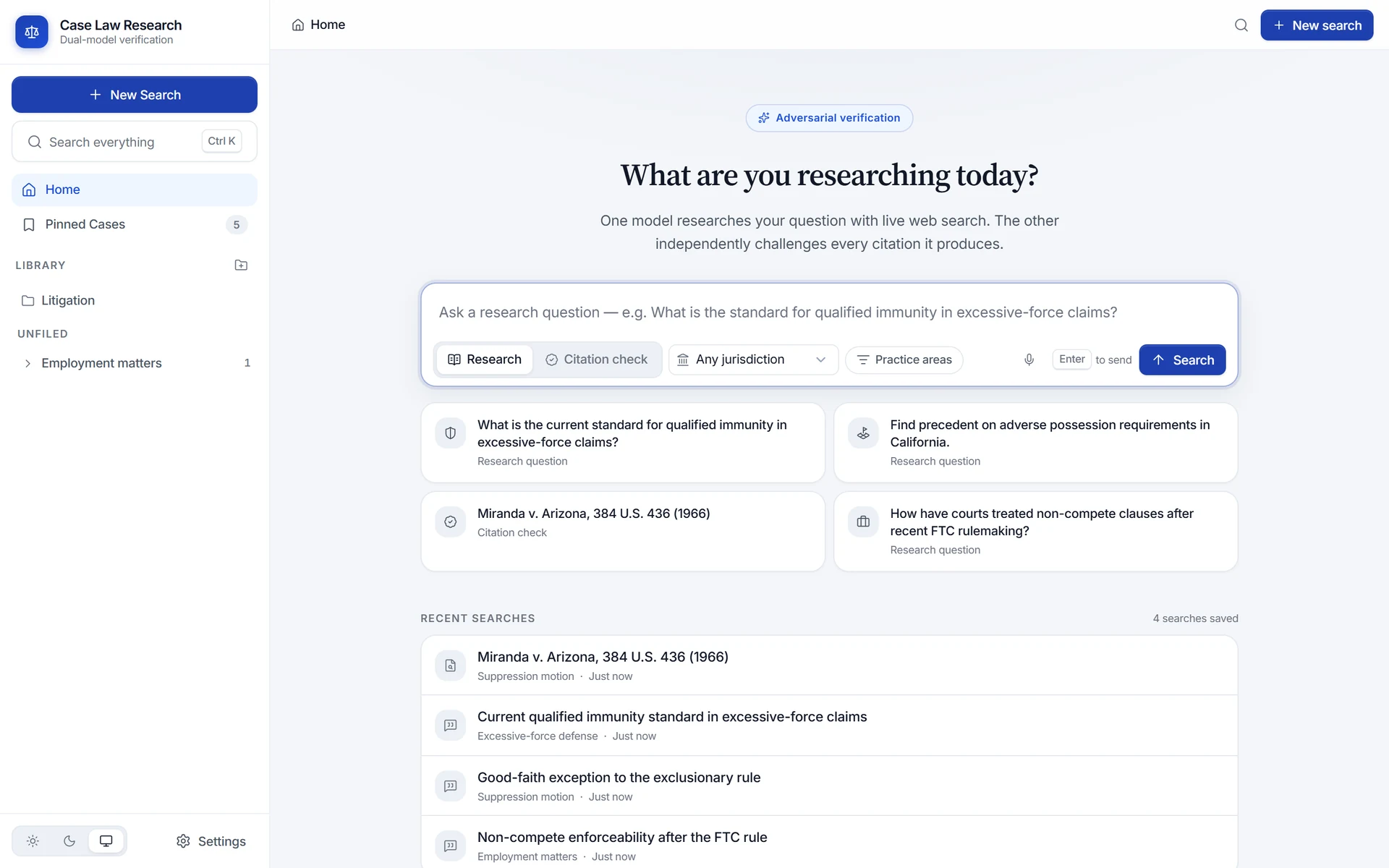The image size is (1389, 868).
Task: Switch to dark theme moon icon
Action: [x=69, y=841]
